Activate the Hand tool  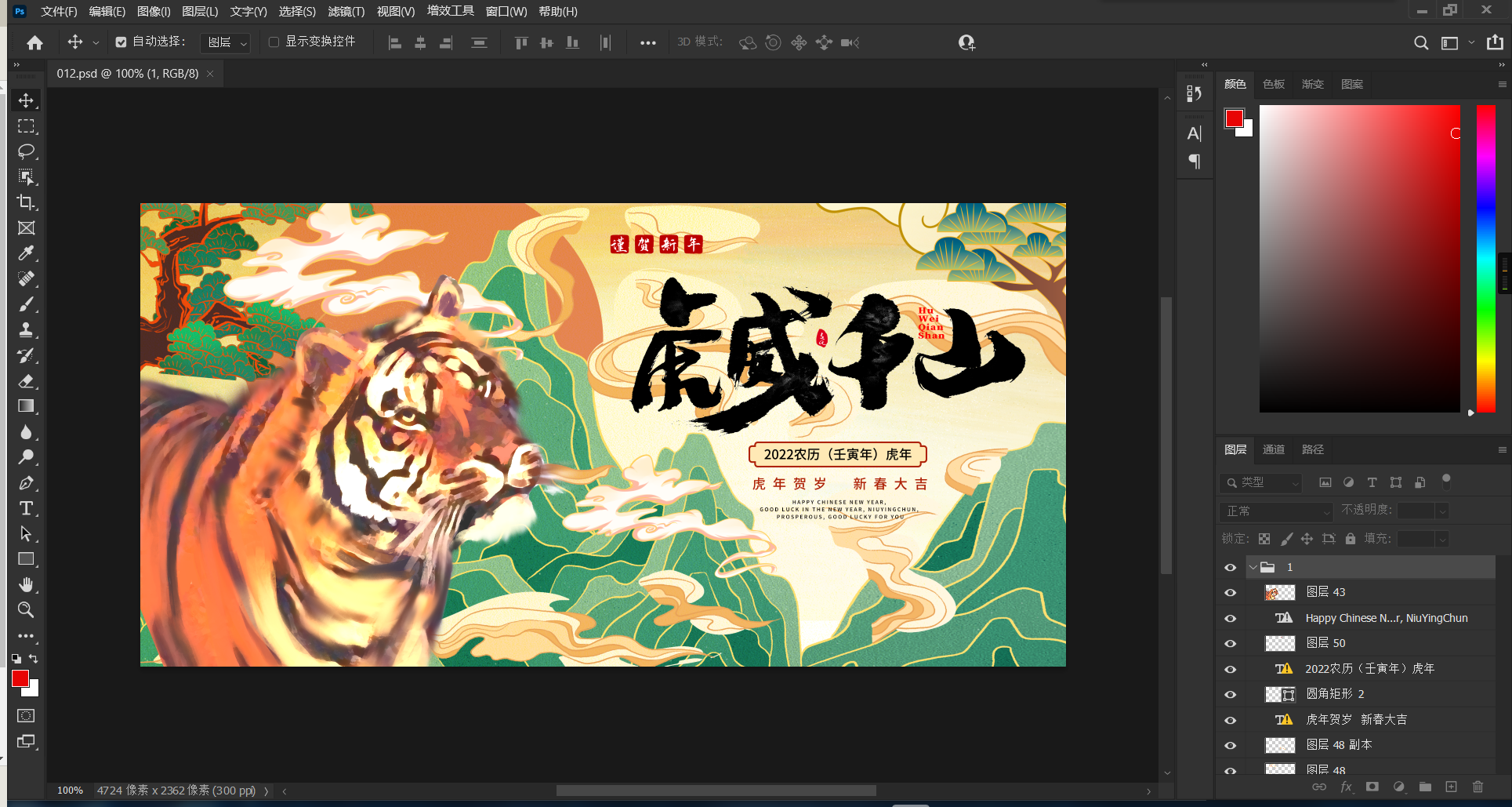(x=26, y=584)
